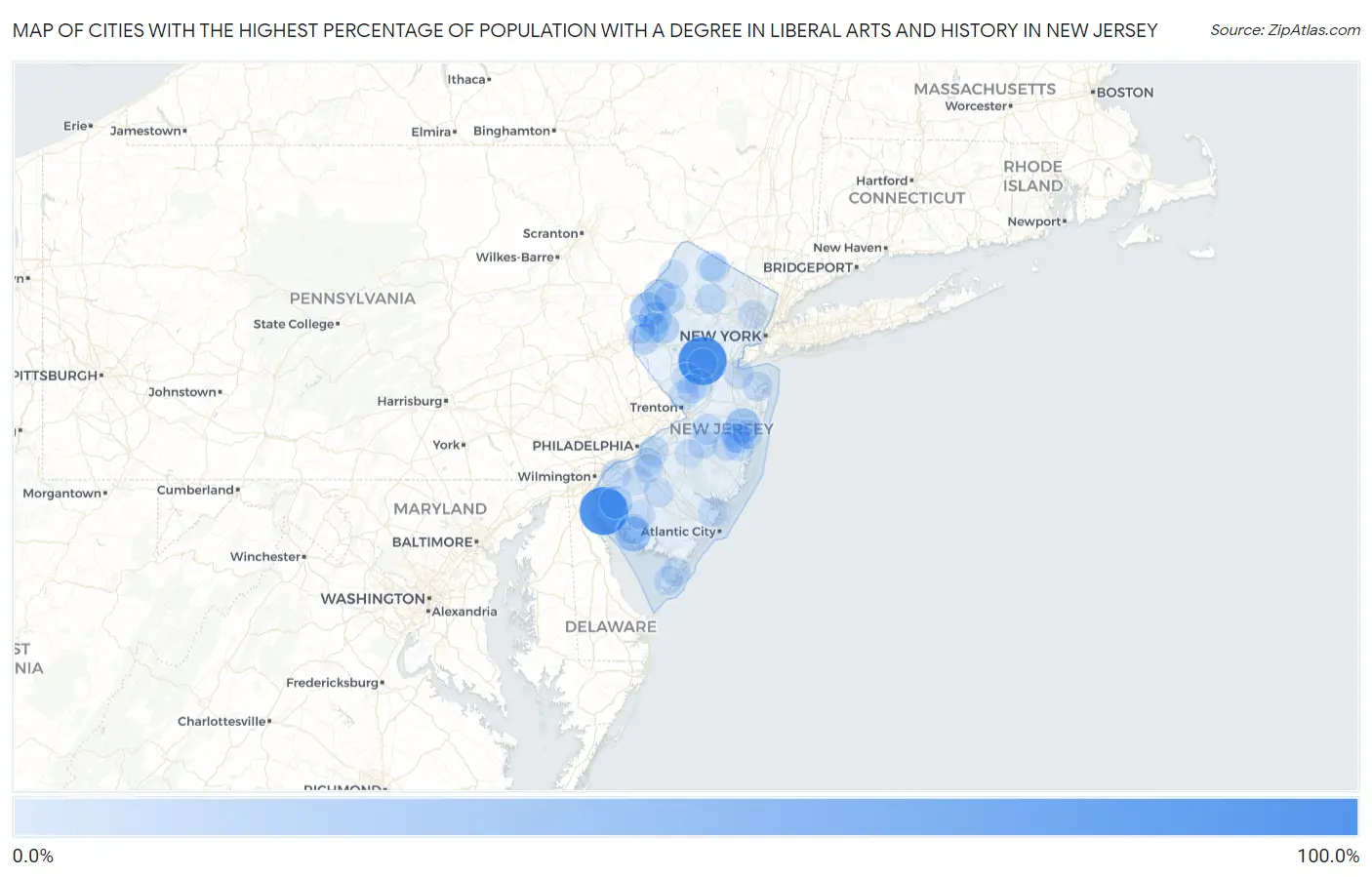Click the Charlottesville city label
1372x877 pixels.
pyautogui.click(x=222, y=722)
